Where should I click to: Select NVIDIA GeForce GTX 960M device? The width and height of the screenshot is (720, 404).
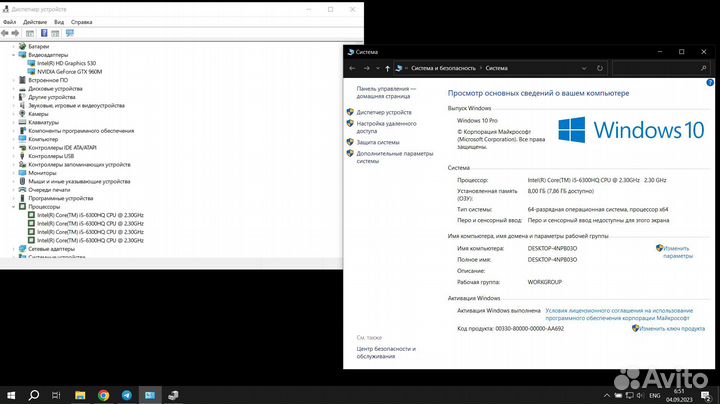click(69, 72)
